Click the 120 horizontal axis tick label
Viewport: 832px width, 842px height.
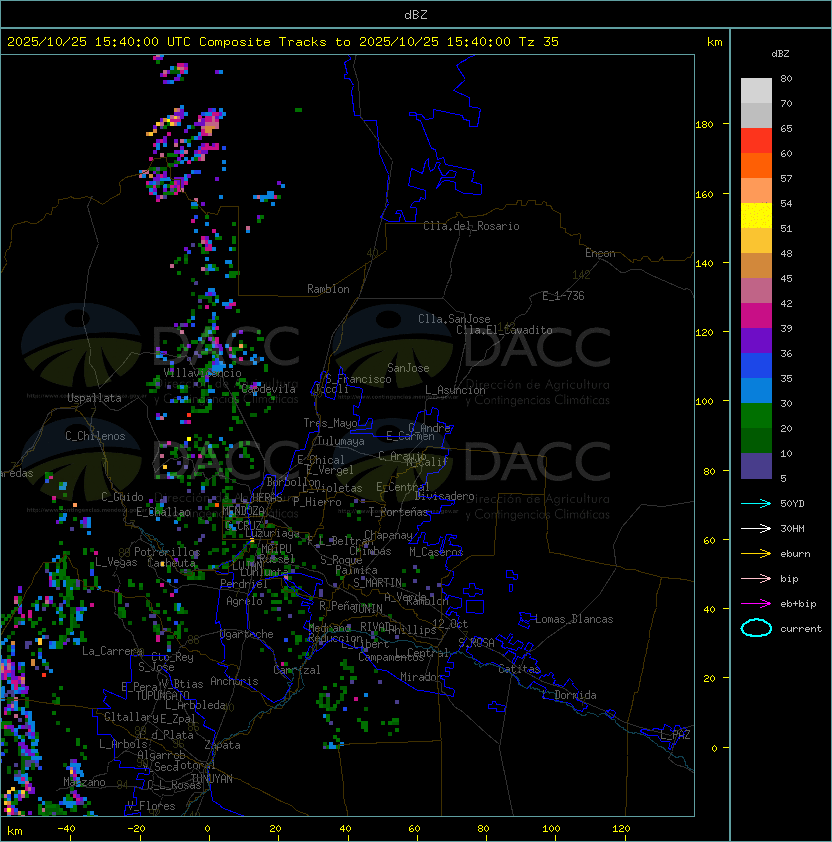(620, 829)
